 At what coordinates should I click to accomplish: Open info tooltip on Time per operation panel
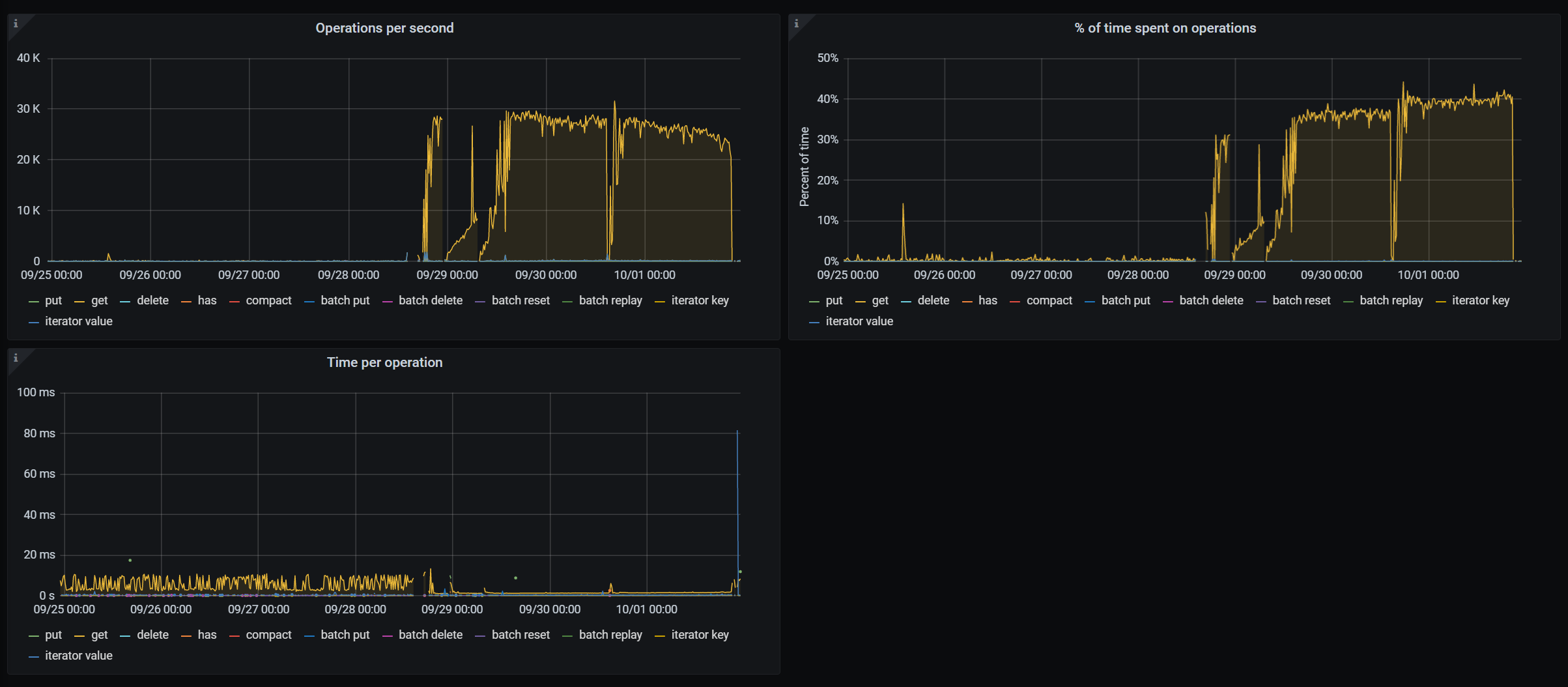click(x=14, y=358)
